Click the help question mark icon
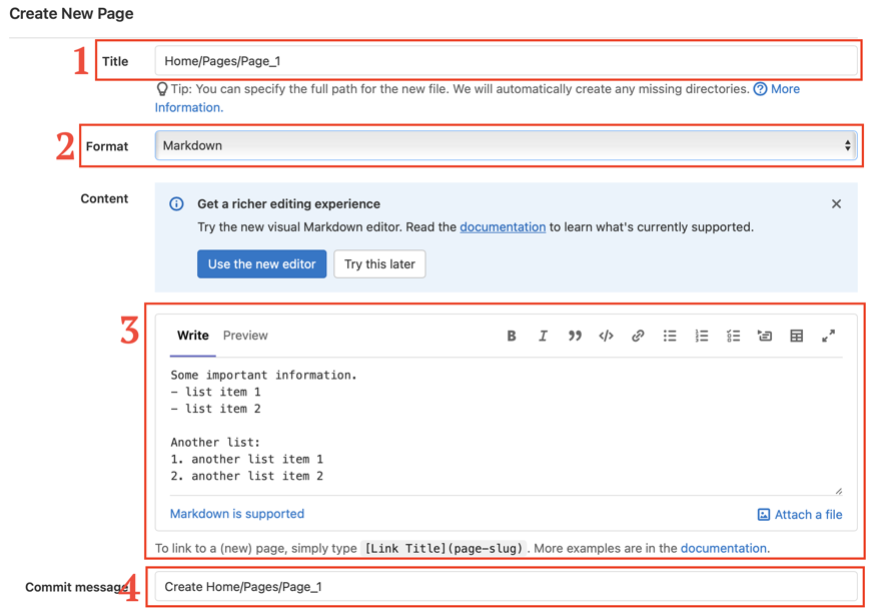Image resolution: width=874 pixels, height=614 pixels. 760,89
